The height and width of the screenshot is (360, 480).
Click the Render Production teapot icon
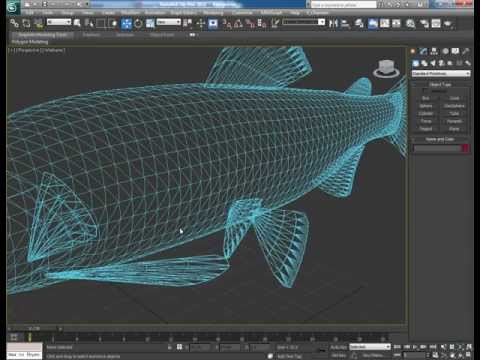pos(448,23)
